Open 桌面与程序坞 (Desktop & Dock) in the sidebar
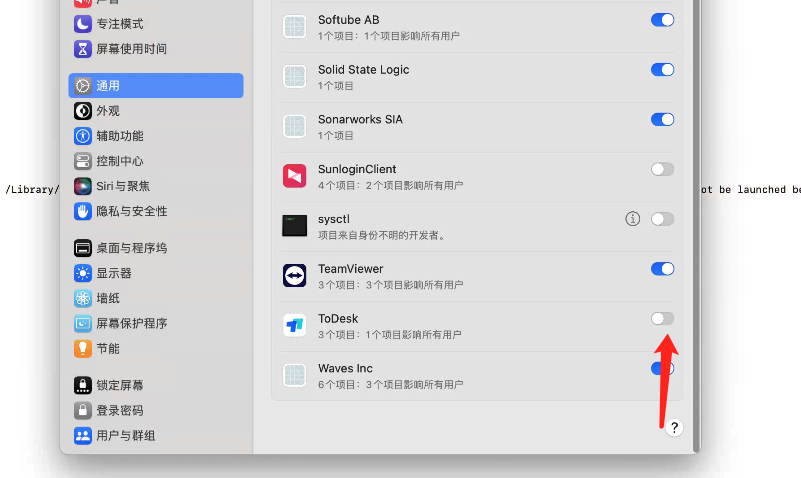This screenshot has width=801, height=478. [156, 248]
